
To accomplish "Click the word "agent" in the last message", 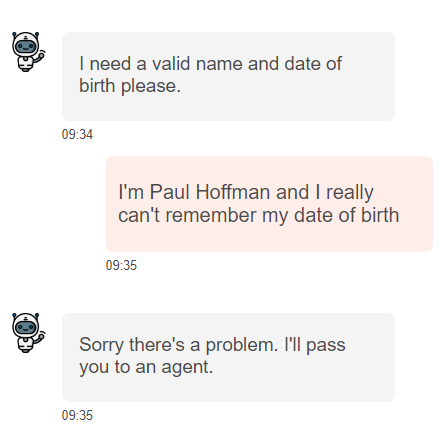I will [187, 368].
